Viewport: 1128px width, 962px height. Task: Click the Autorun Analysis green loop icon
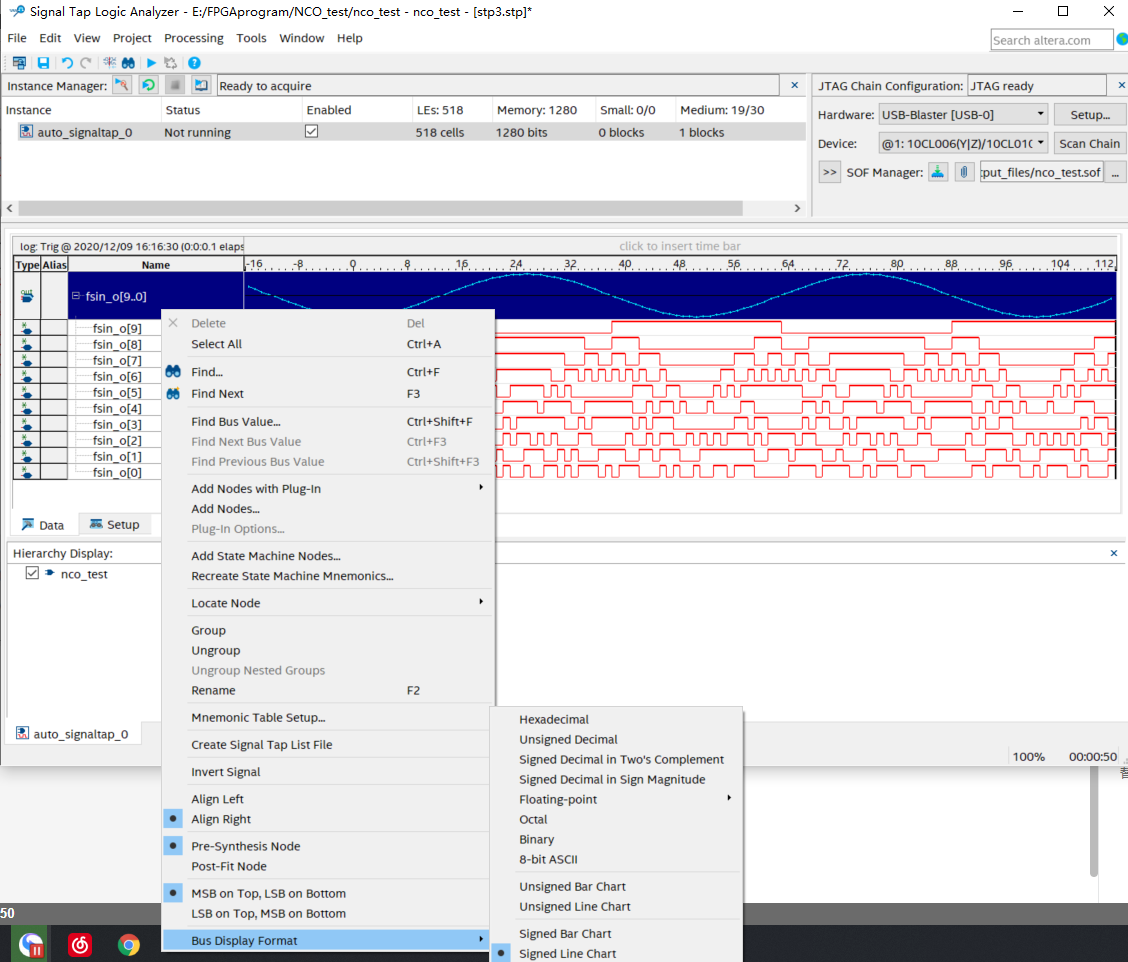click(148, 86)
